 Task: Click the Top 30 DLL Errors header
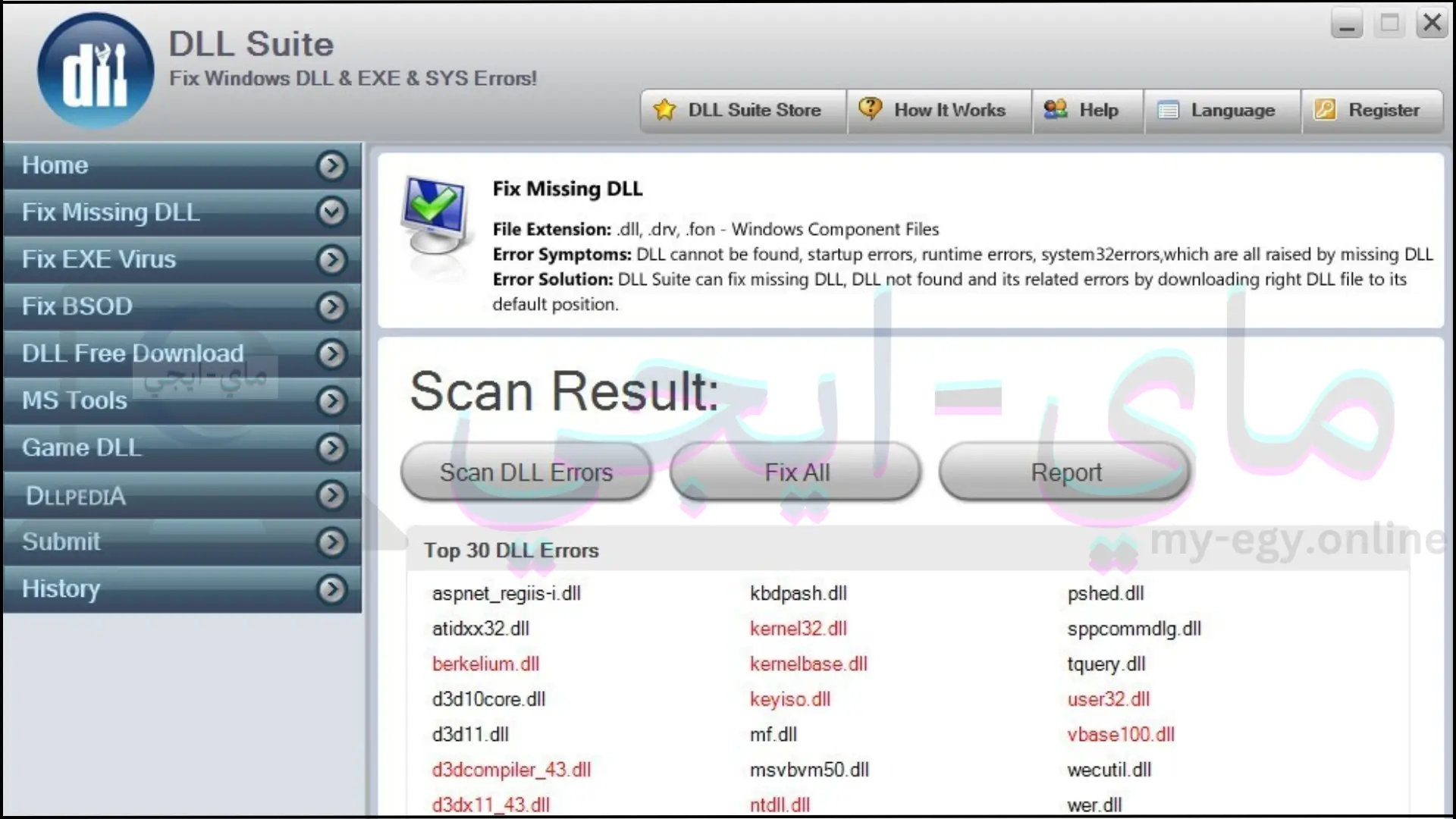pyautogui.click(x=511, y=551)
